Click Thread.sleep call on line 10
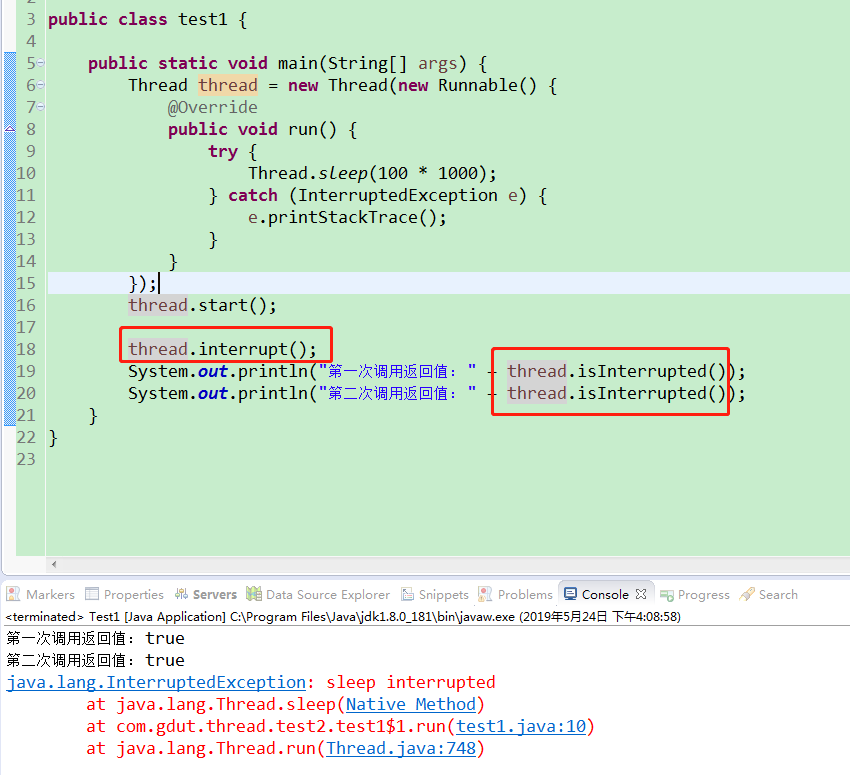850x775 pixels. 372,173
